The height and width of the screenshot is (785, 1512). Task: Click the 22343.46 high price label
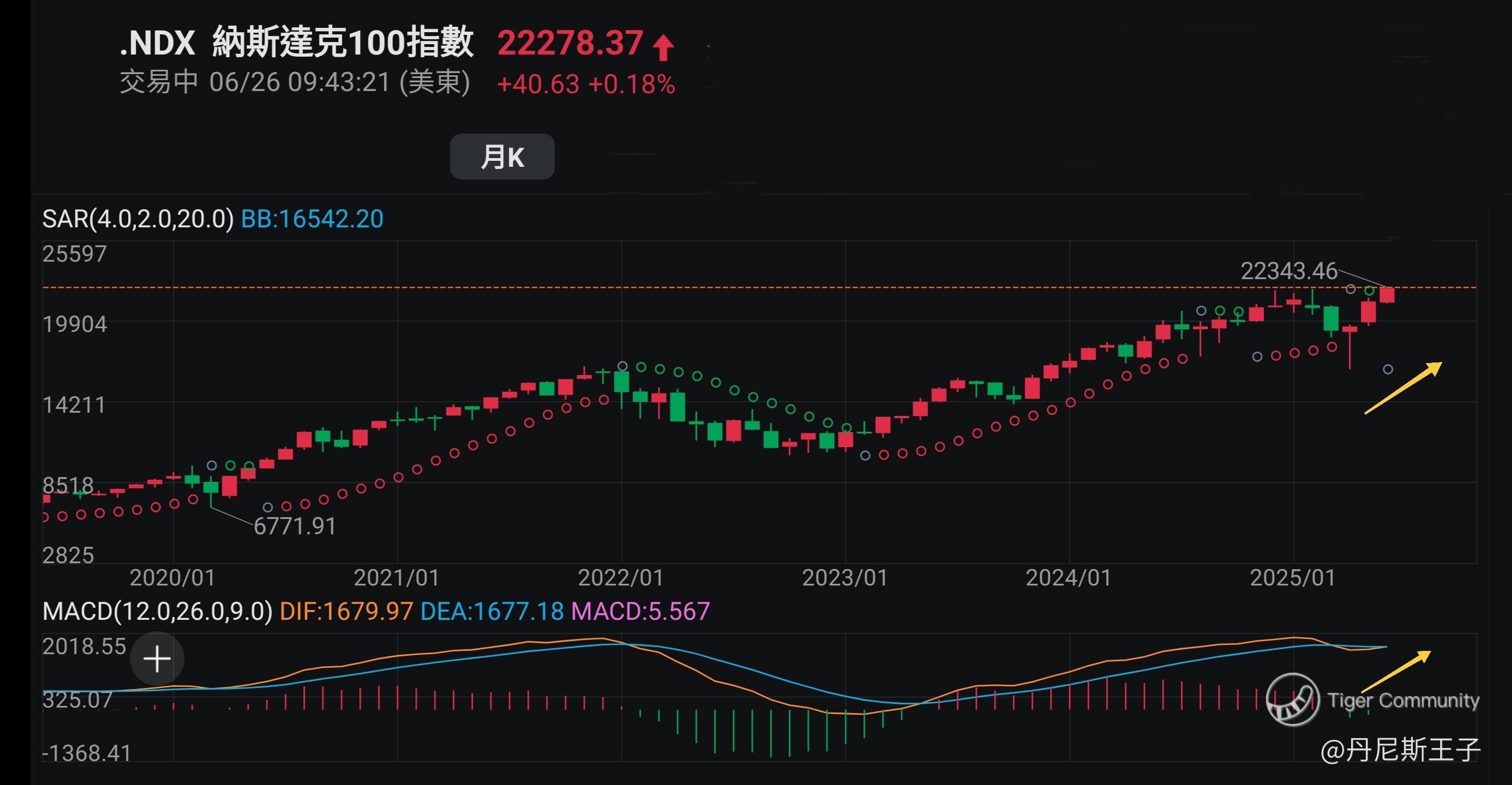1289,271
